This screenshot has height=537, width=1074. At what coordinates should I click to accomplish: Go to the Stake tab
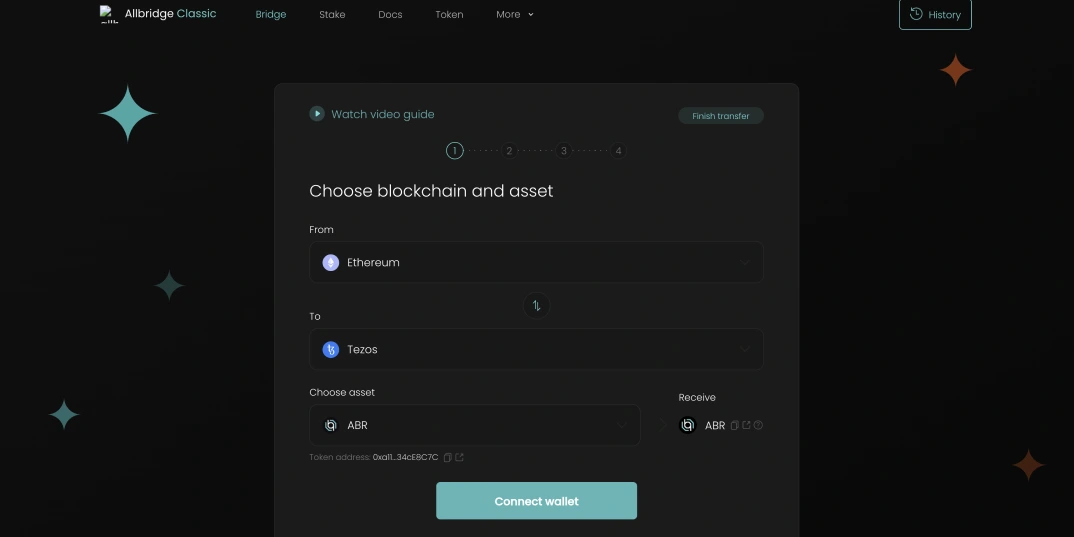tap(332, 15)
